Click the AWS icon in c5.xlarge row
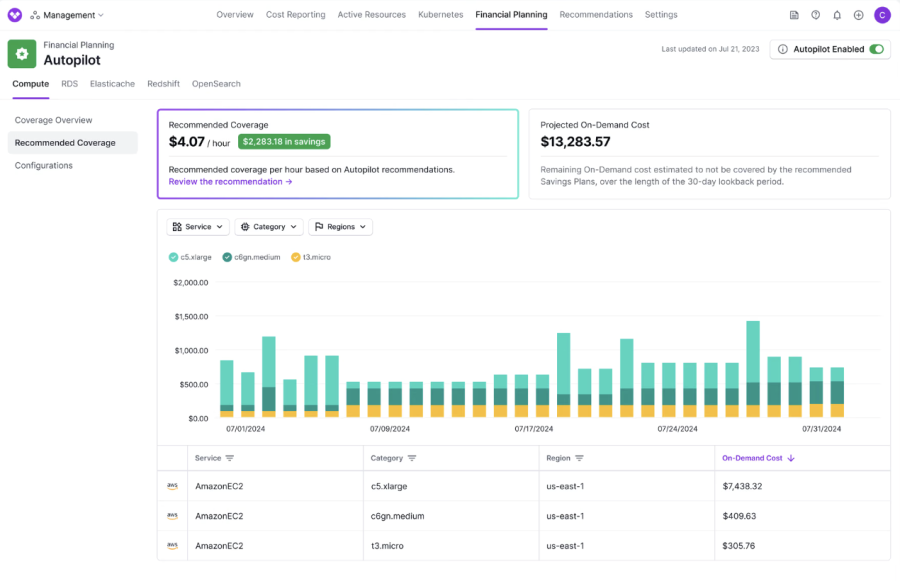 (x=172, y=486)
